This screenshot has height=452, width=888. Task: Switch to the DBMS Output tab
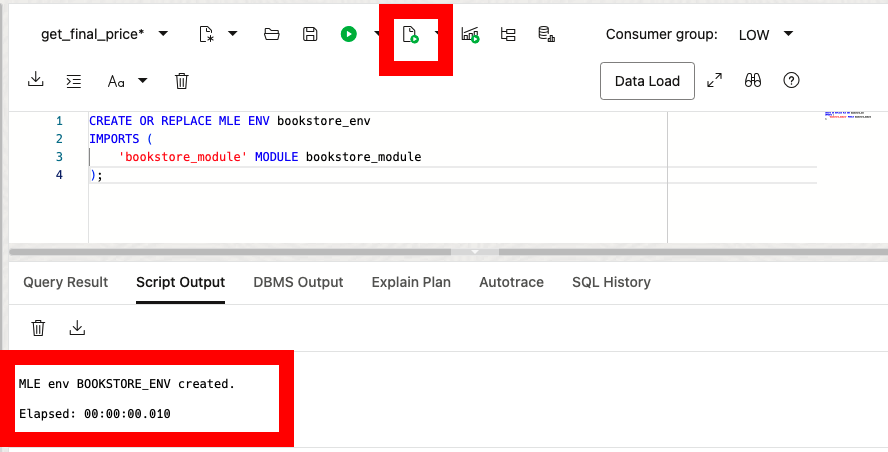pyautogui.click(x=298, y=282)
